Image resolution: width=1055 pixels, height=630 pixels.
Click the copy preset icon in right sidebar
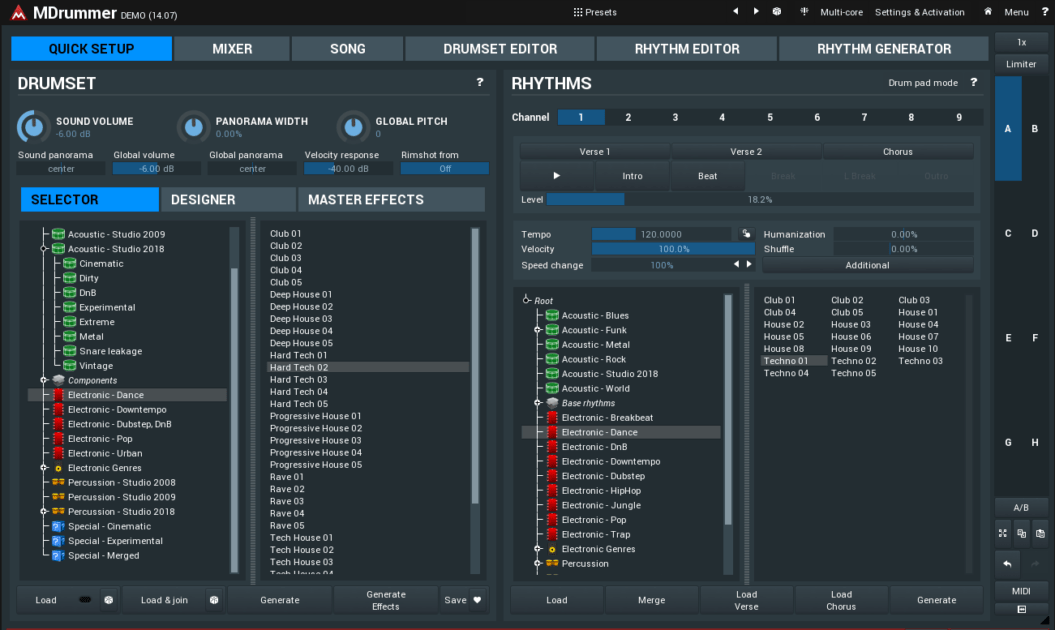(x=1021, y=533)
